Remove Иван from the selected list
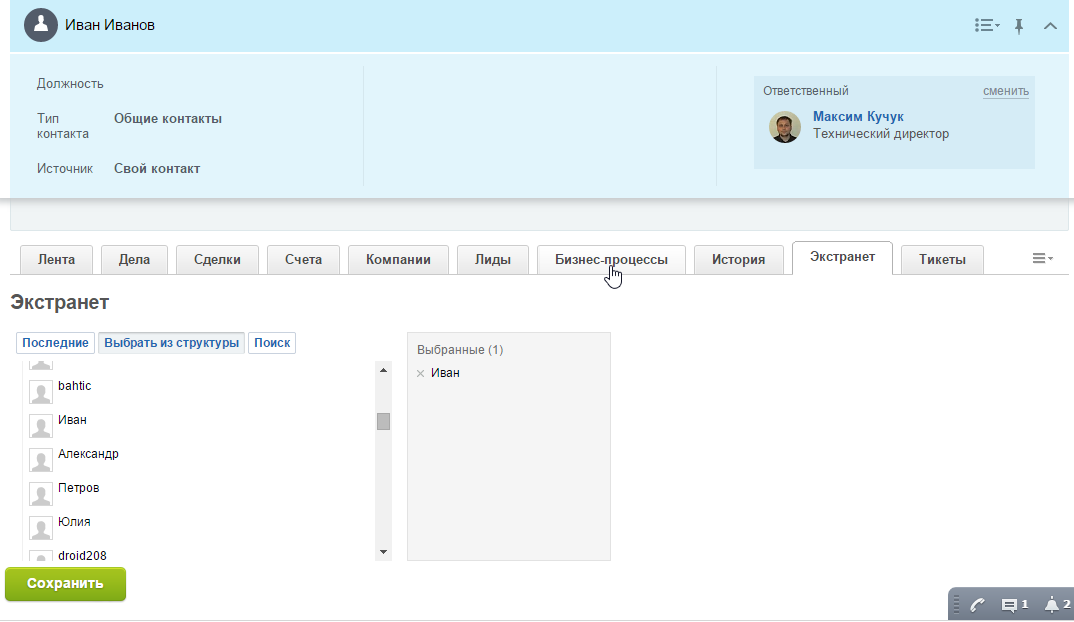The image size is (1074, 622). pos(419,372)
